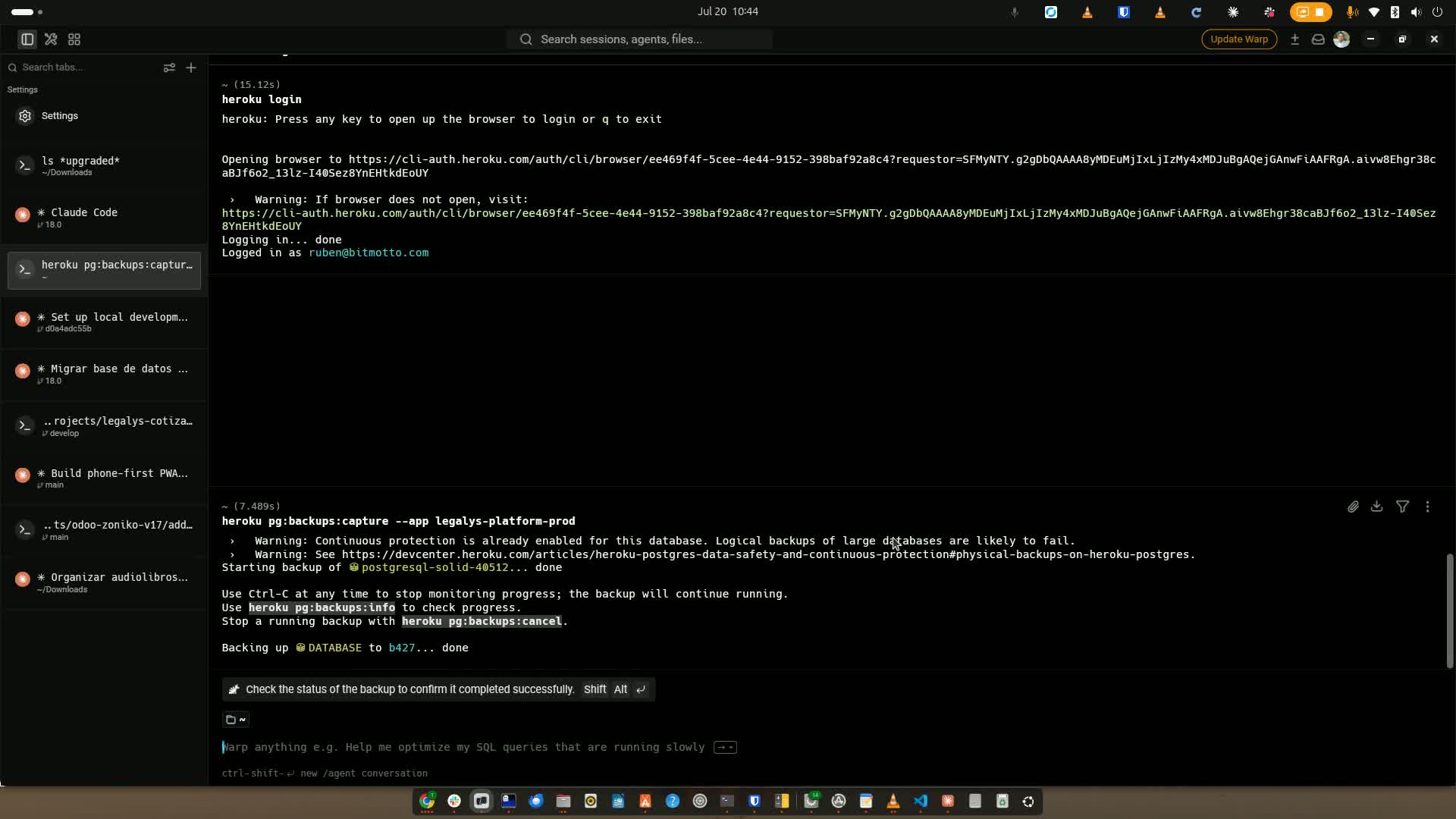Click the arrow key hint in input placeholder
This screenshot has width=1456, height=819.
click(726, 748)
